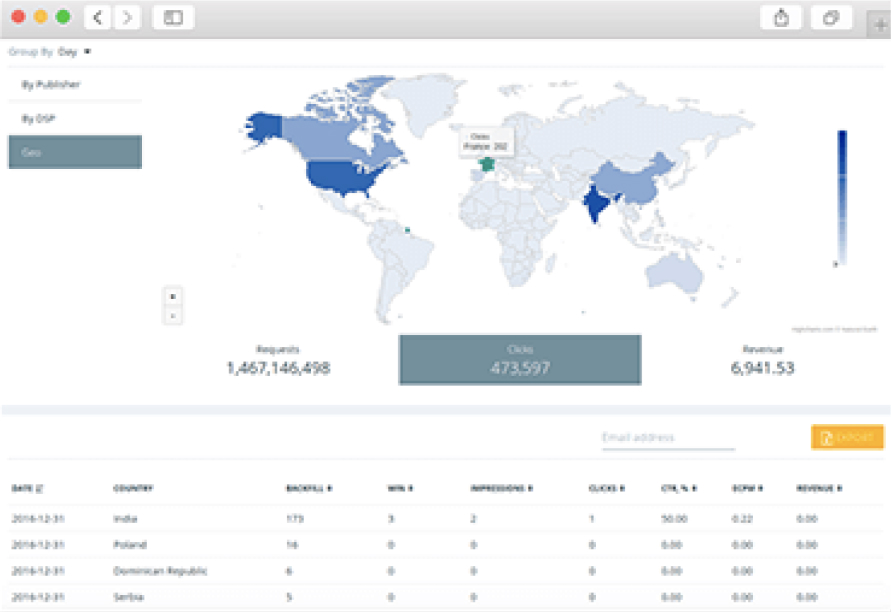Screen dimensions: 891x612
Task: Expand the Group By Day dropdown
Action: pos(74,50)
